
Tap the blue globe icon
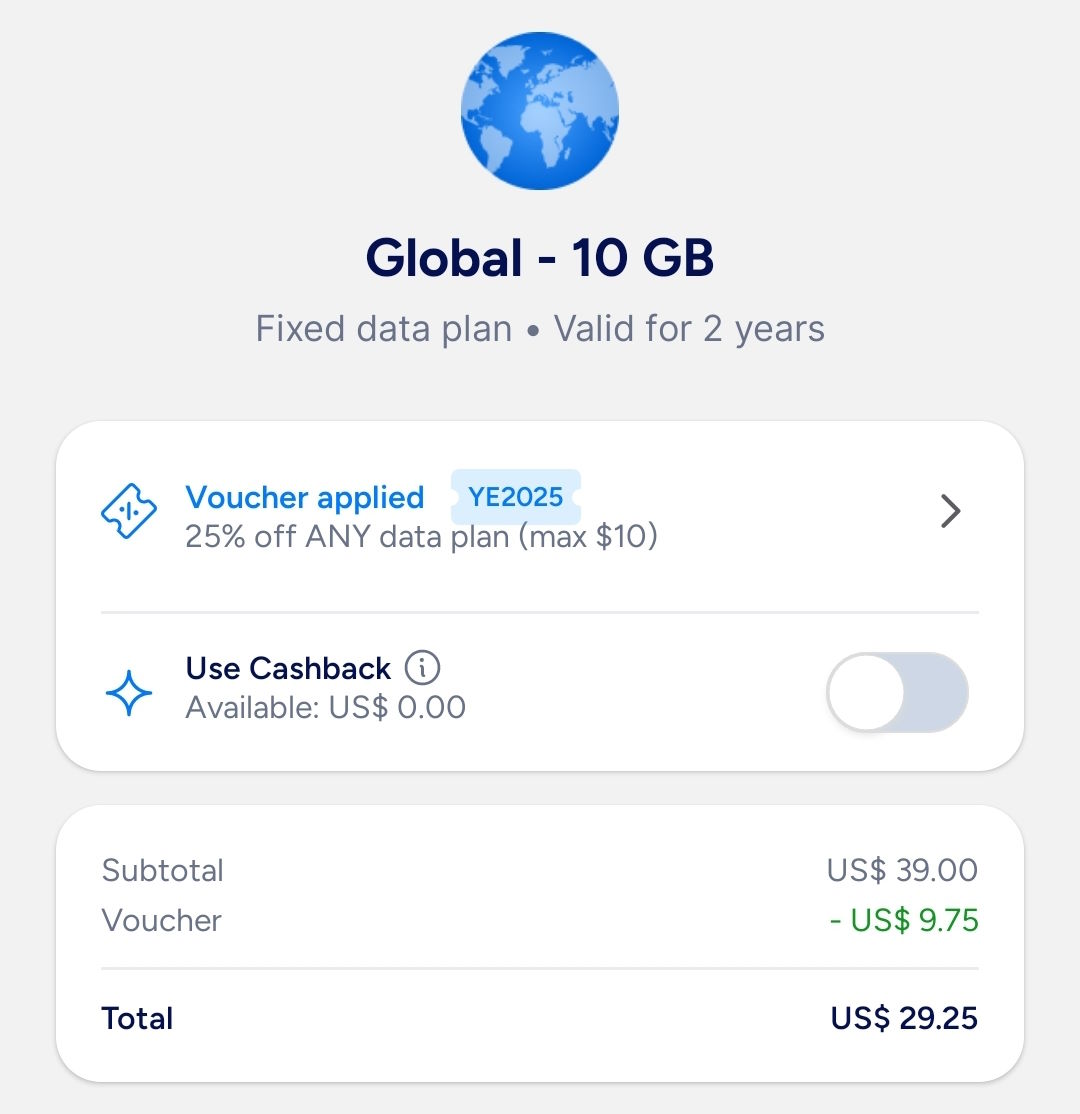point(540,110)
